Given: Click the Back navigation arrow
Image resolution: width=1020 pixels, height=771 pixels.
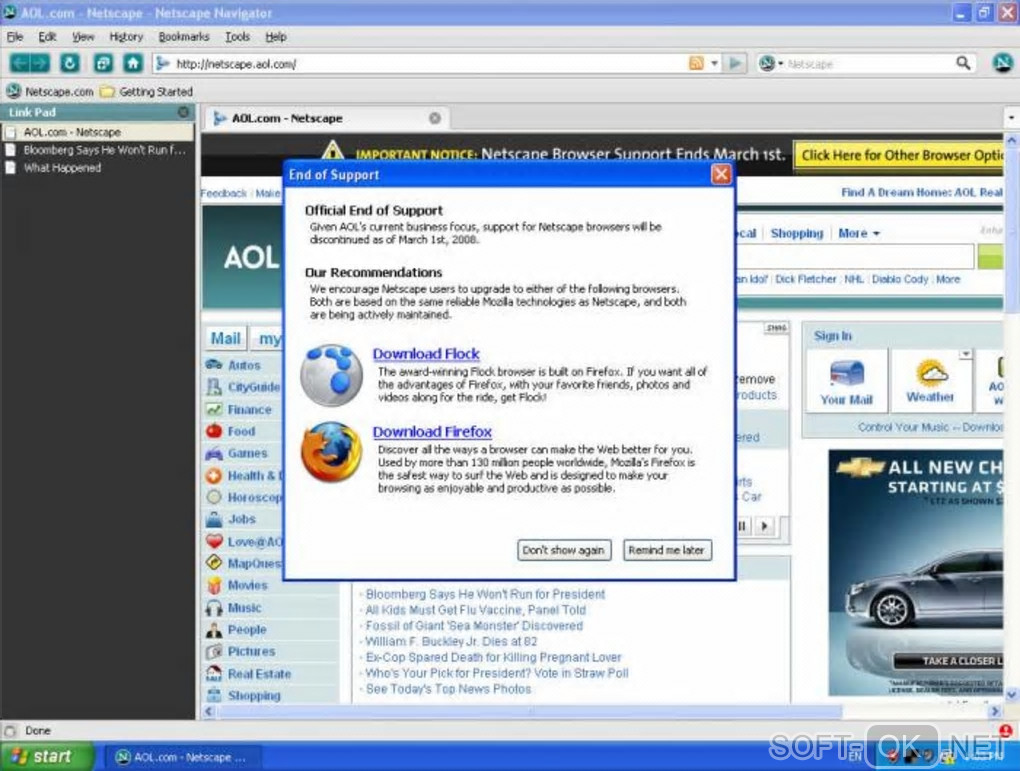Looking at the screenshot, I should (x=20, y=63).
